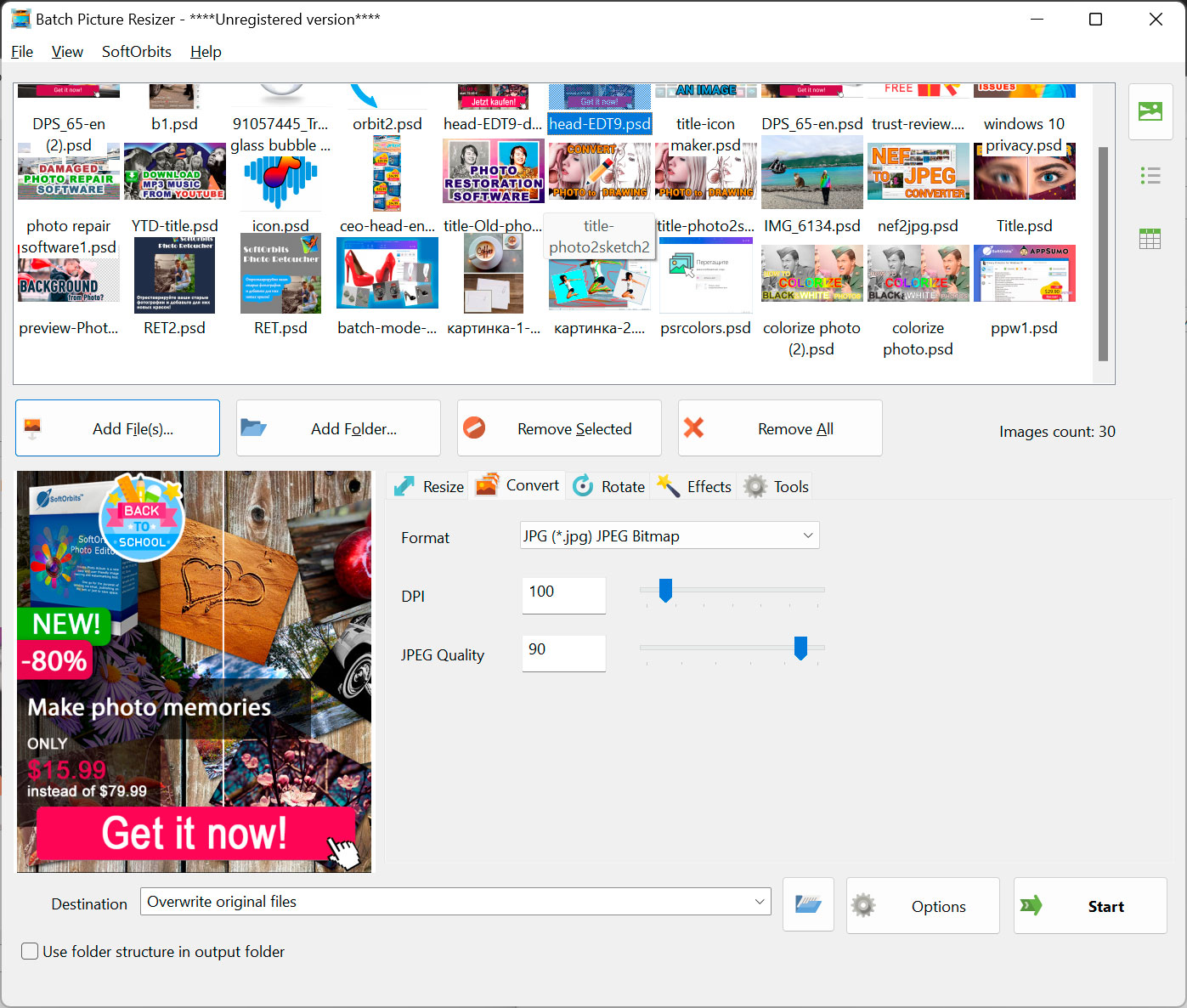Open the SoftOrbits menu
The image size is (1187, 1008).
pyautogui.click(x=136, y=51)
